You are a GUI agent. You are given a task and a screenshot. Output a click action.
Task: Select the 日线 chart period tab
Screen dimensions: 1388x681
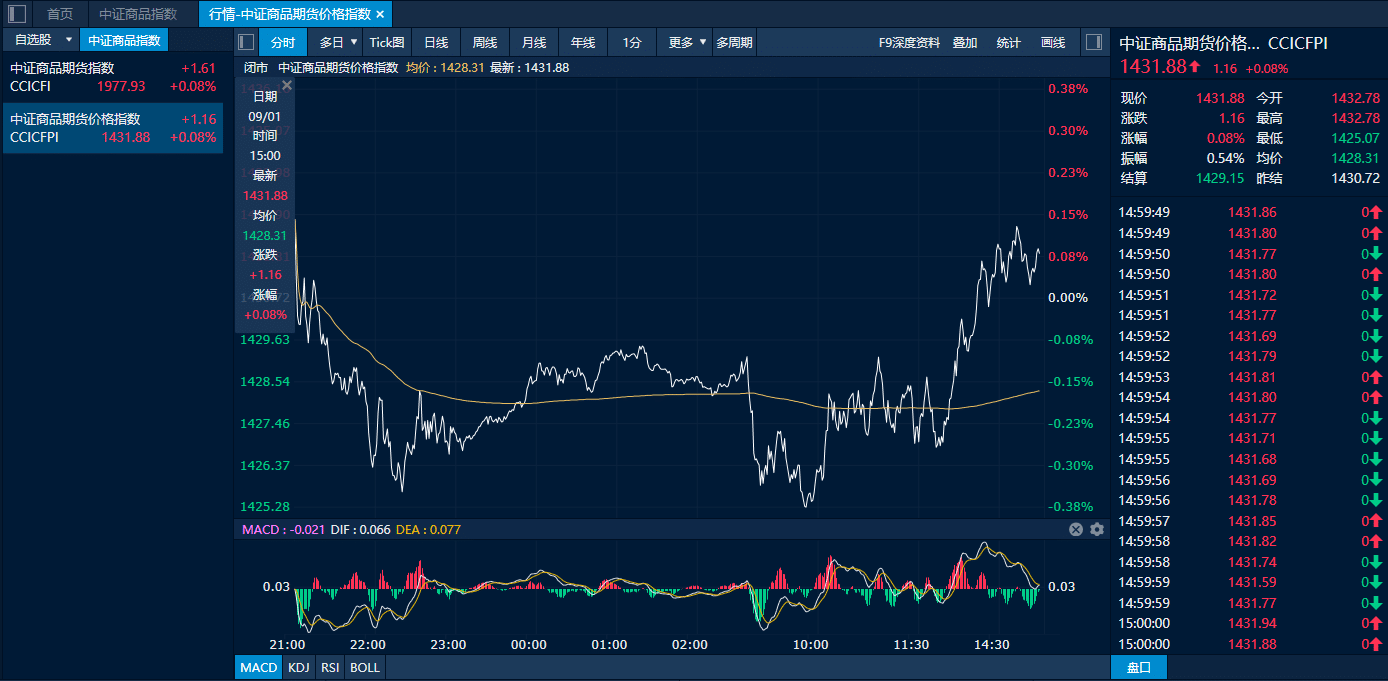tap(436, 42)
